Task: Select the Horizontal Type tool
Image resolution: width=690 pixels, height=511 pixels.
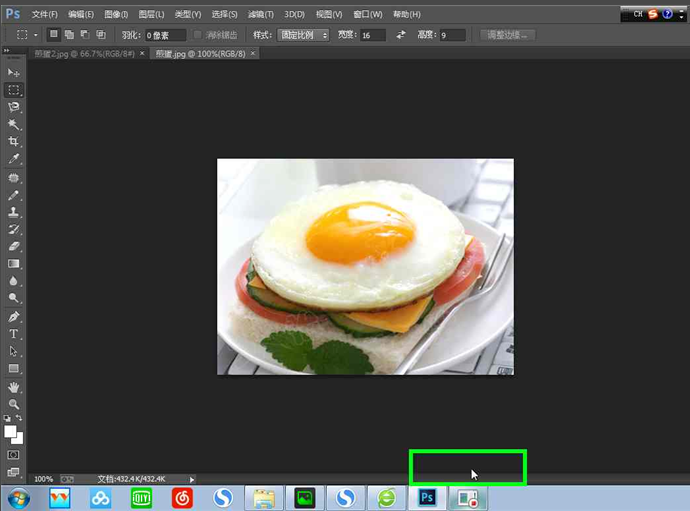Action: [14, 334]
